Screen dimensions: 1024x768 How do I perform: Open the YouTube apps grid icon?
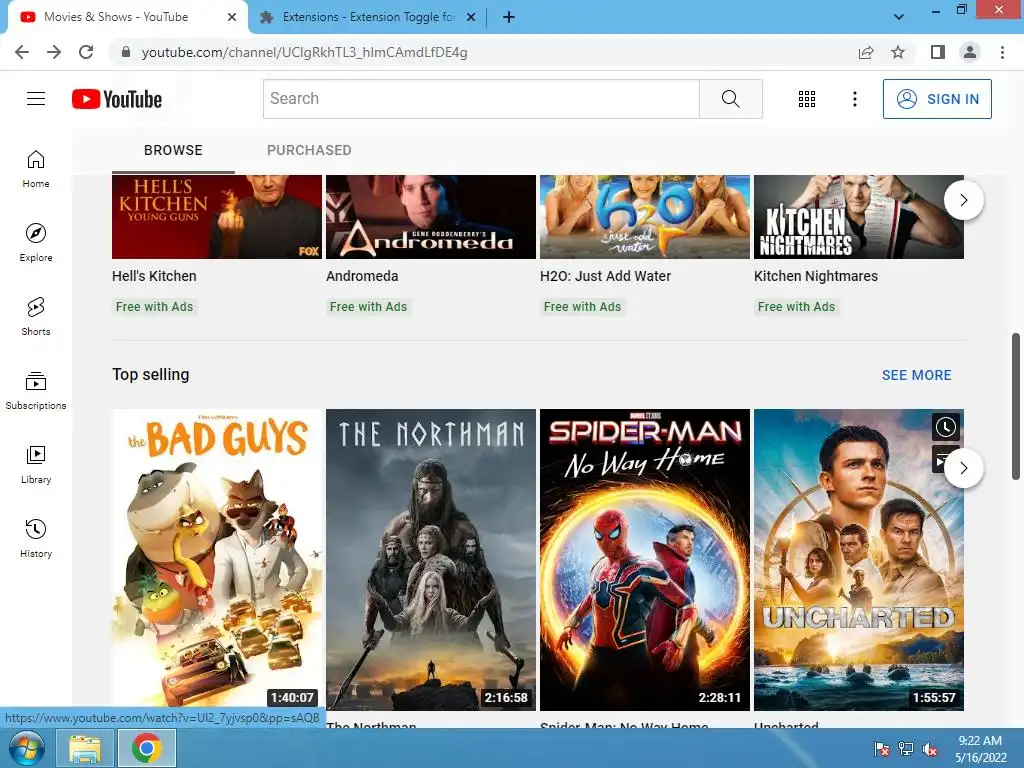tap(807, 99)
